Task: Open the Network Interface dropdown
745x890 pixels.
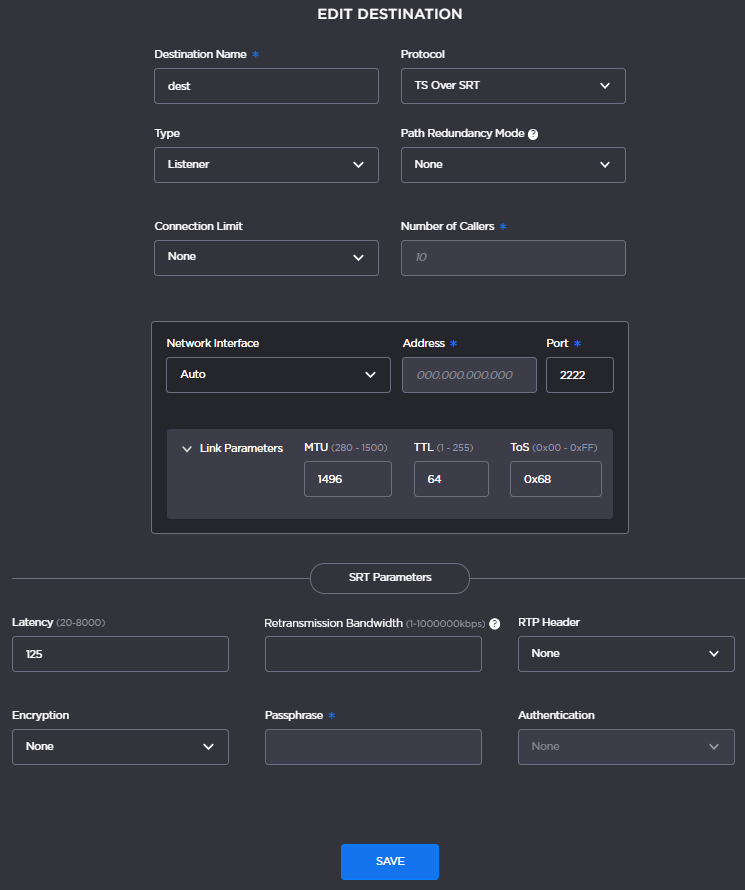Action: pyautogui.click(x=278, y=375)
